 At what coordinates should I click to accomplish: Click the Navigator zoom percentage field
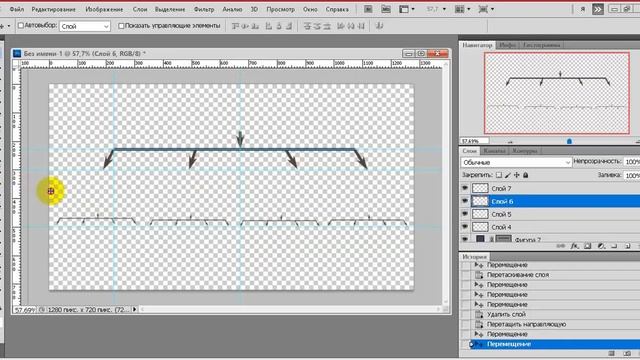[474, 141]
